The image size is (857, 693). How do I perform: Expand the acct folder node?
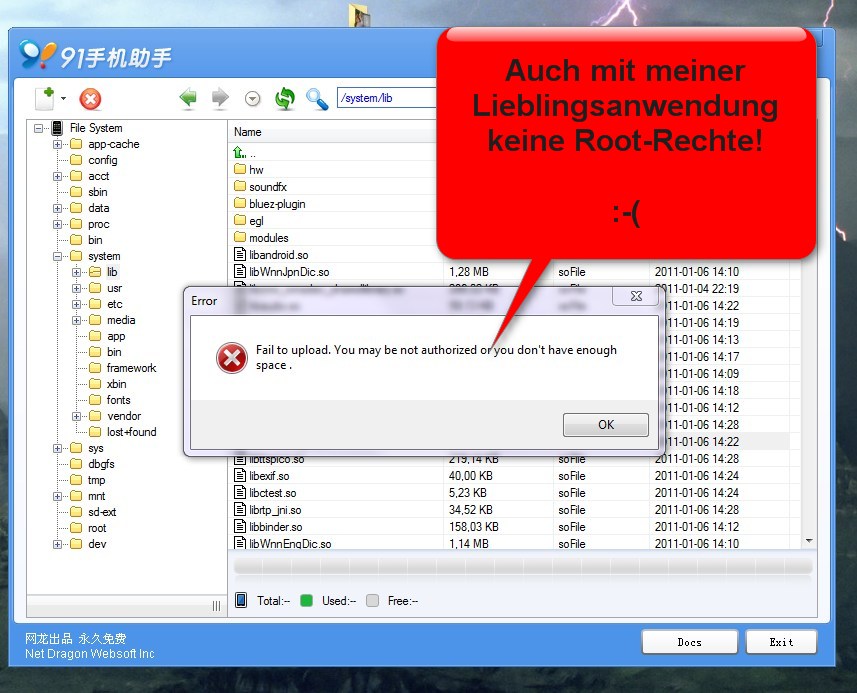(x=57, y=177)
